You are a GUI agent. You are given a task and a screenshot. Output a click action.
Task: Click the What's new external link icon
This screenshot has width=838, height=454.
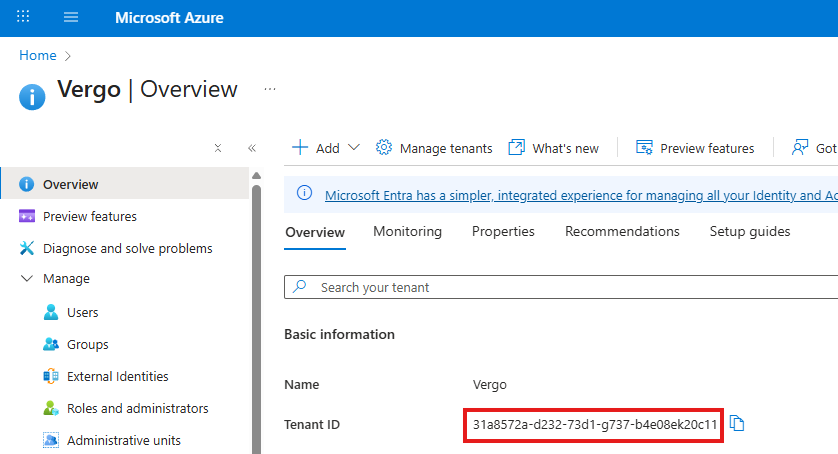coord(516,147)
